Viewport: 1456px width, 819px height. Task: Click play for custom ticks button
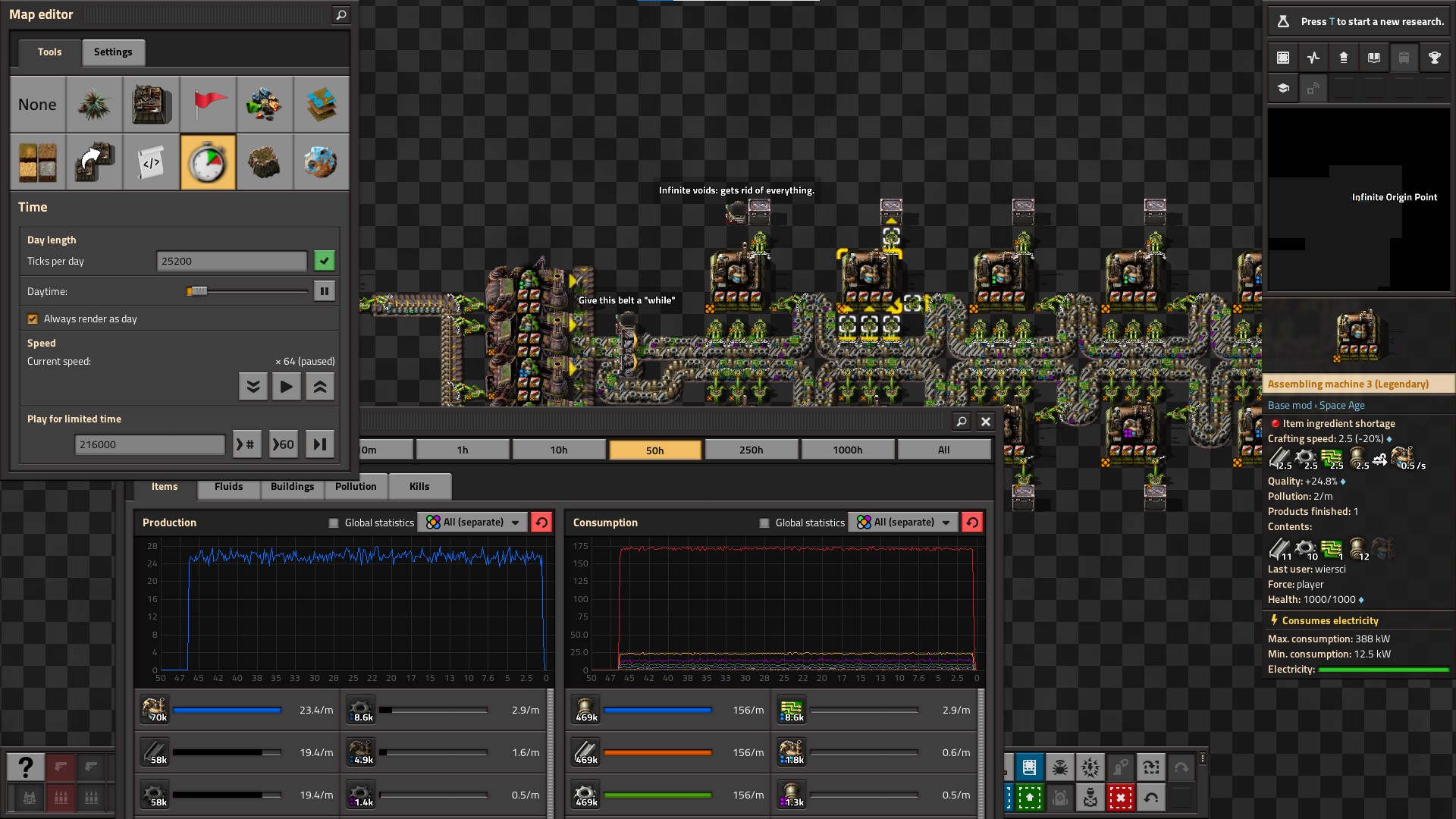[247, 444]
